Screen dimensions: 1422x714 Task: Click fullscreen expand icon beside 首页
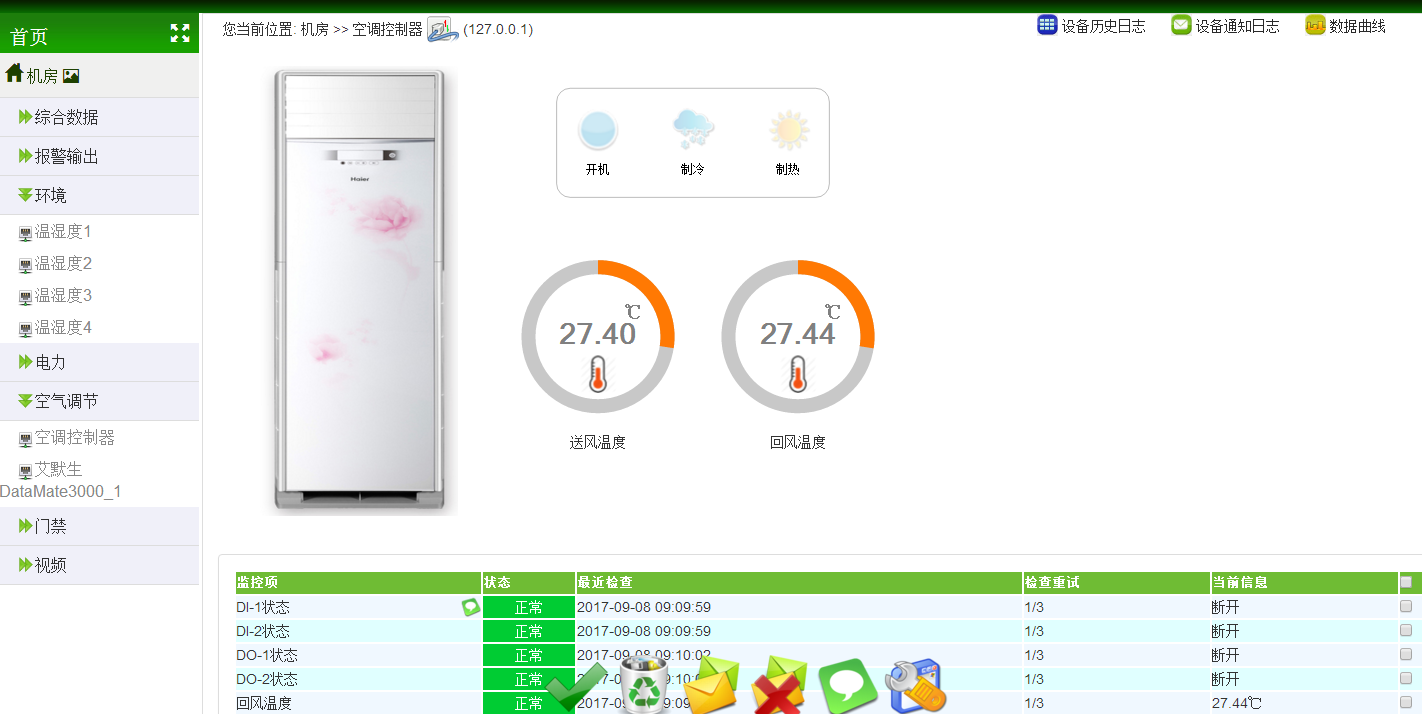tap(180, 34)
